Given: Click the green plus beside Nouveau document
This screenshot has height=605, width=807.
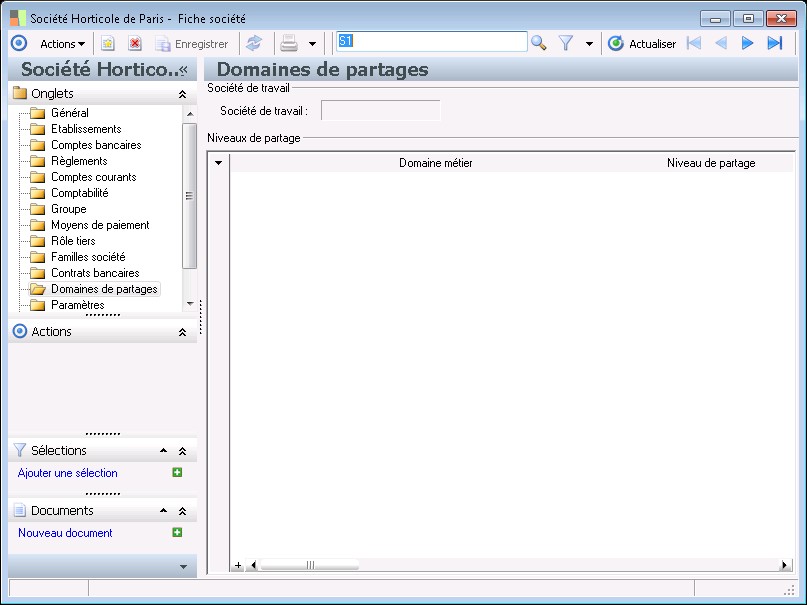Looking at the screenshot, I should [178, 533].
